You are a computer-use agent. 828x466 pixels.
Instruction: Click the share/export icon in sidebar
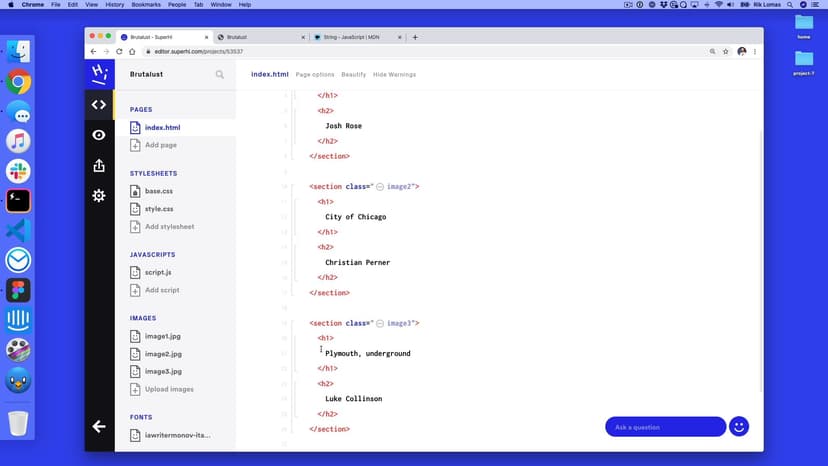98,166
